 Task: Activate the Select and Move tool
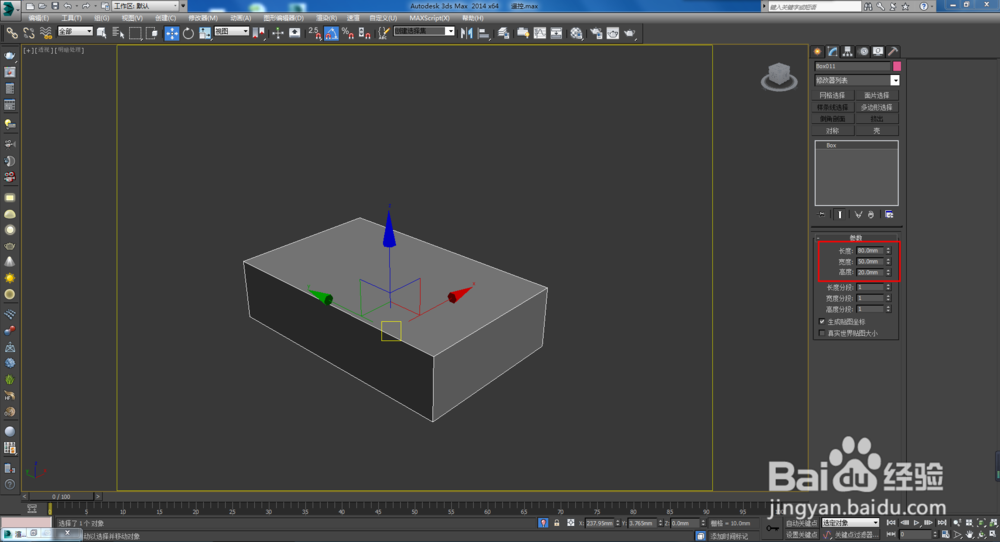(x=172, y=33)
